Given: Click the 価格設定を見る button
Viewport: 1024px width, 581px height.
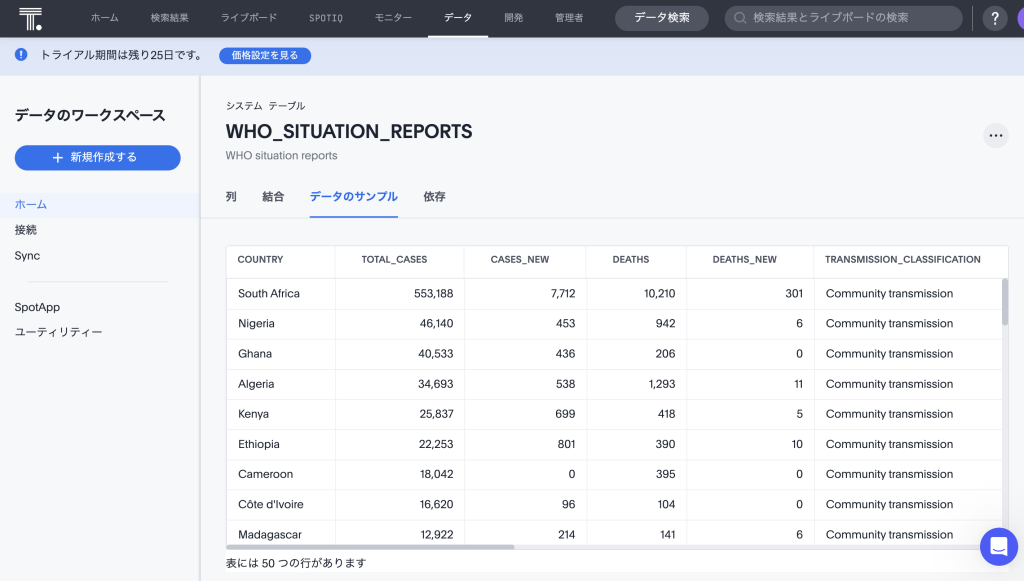Looking at the screenshot, I should pyautogui.click(x=265, y=56).
